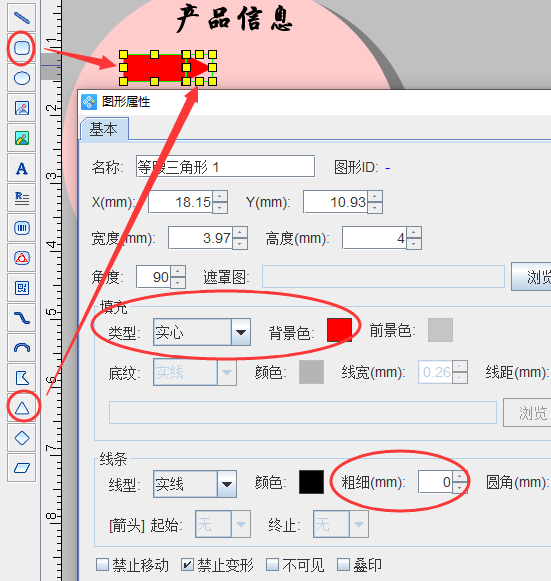This screenshot has height=581, width=551.
Task: Select the parallelogram shape tool
Action: [21, 468]
